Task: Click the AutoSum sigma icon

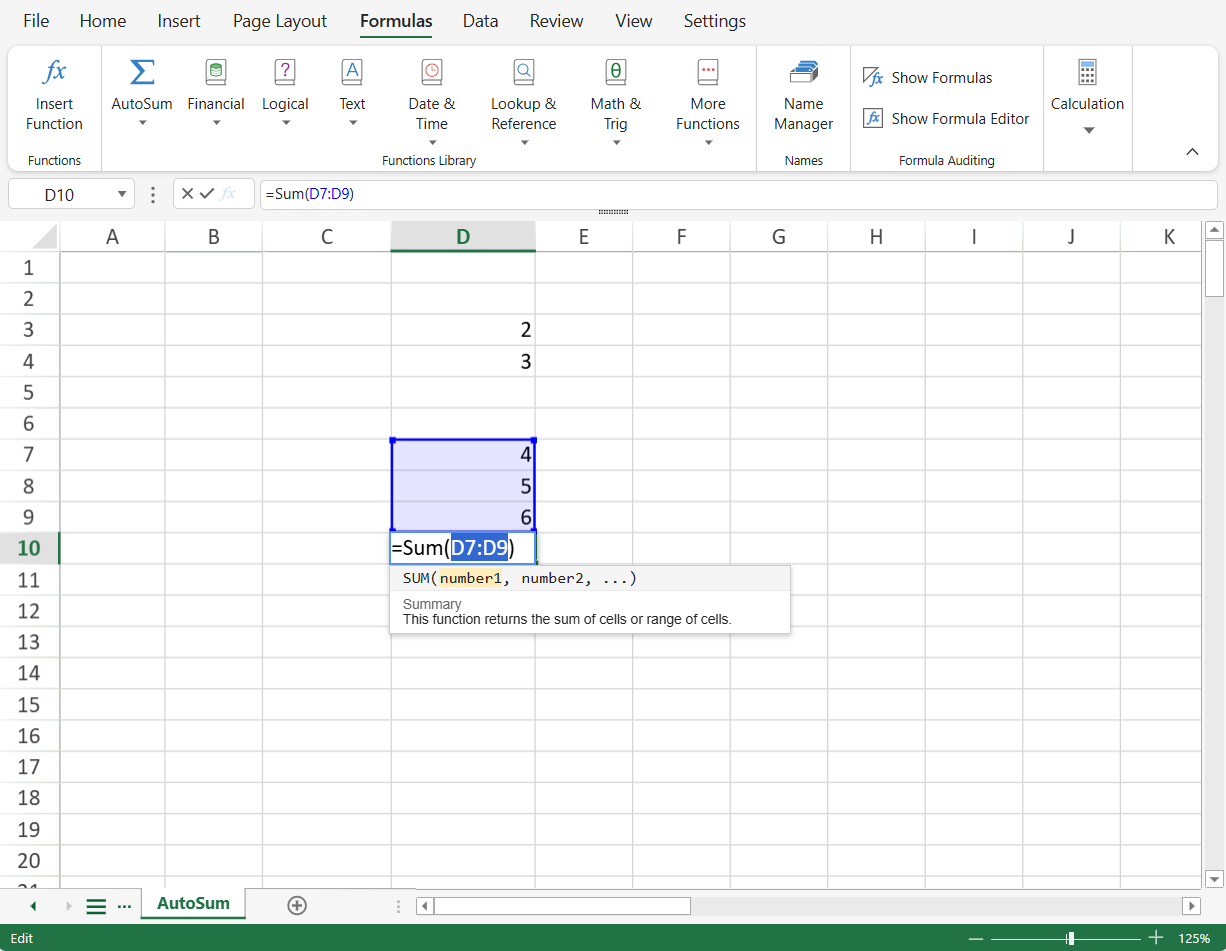Action: point(142,72)
